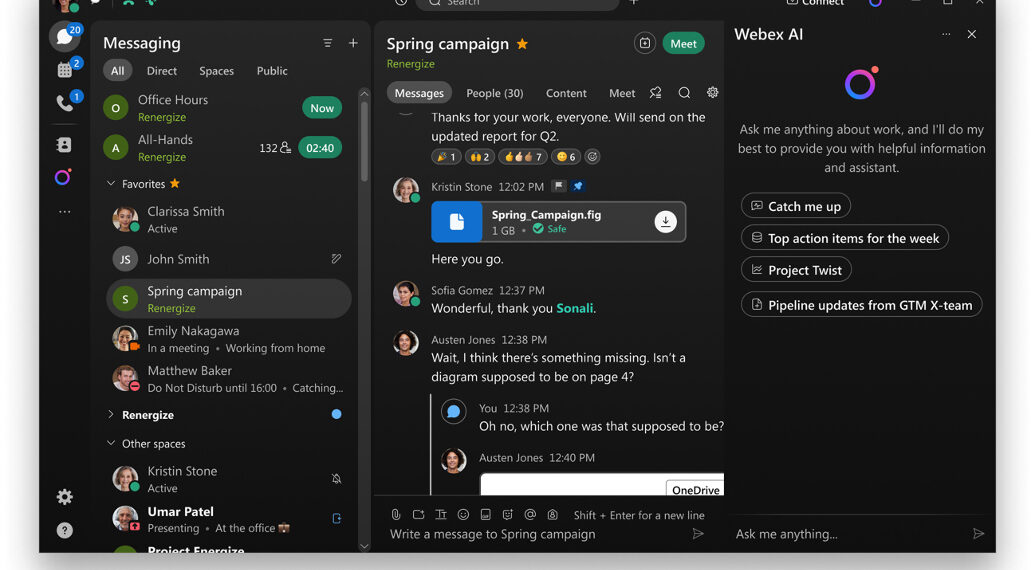The height and width of the screenshot is (570, 1036).
Task: Open the Calling icon in the sidebar
Action: [x=64, y=103]
